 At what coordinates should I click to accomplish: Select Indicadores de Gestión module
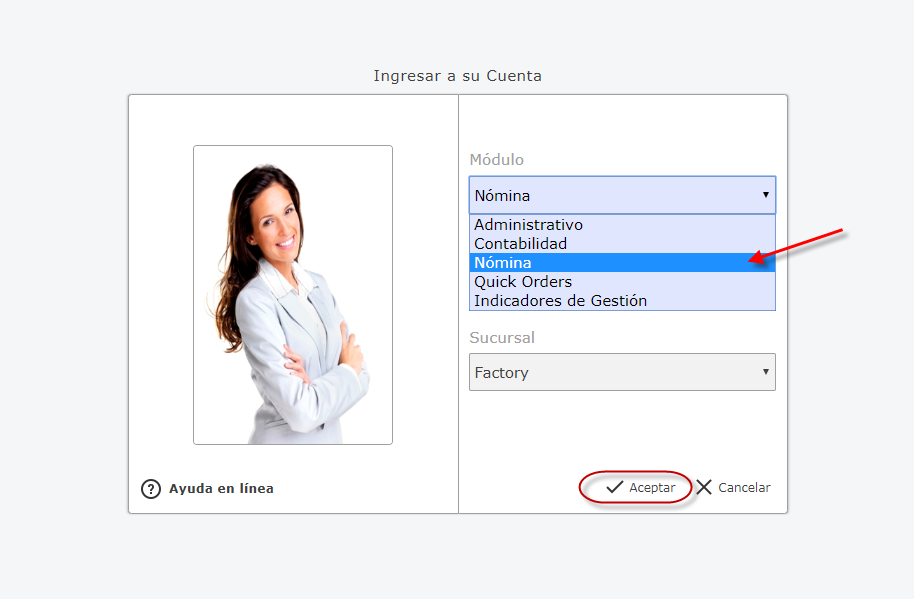(560, 301)
